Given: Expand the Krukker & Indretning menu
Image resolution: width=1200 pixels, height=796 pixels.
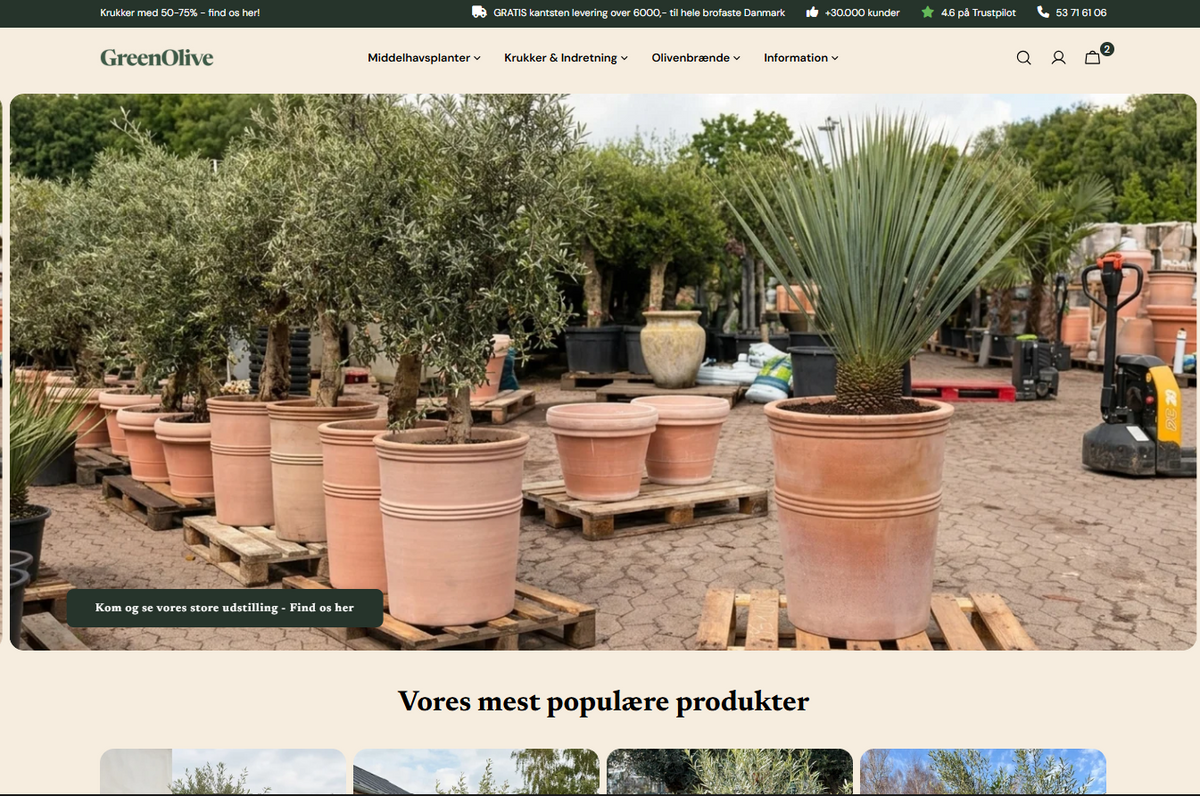Looking at the screenshot, I should point(566,58).
